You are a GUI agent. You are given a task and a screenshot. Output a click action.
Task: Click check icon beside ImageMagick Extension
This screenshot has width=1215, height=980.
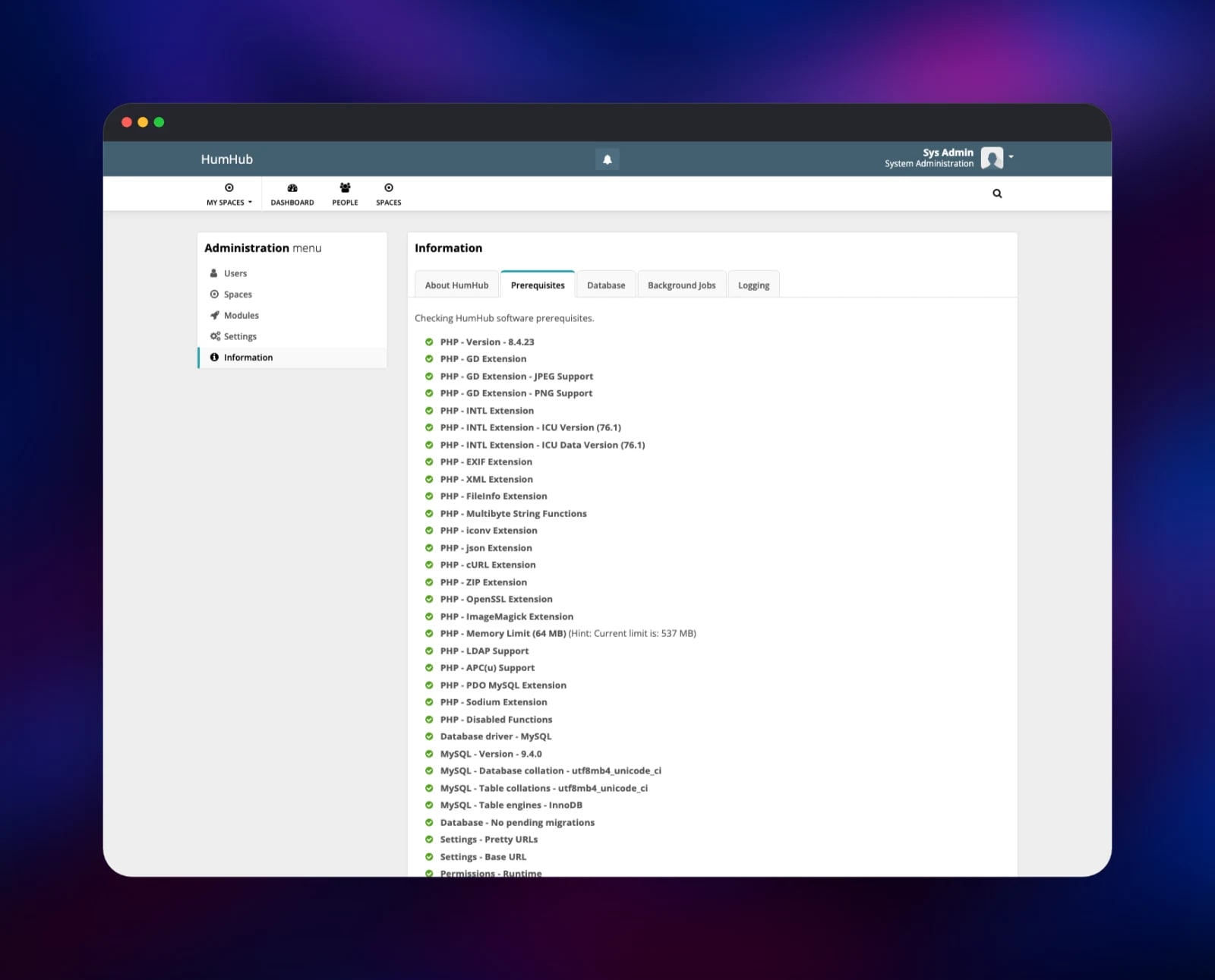click(x=429, y=616)
